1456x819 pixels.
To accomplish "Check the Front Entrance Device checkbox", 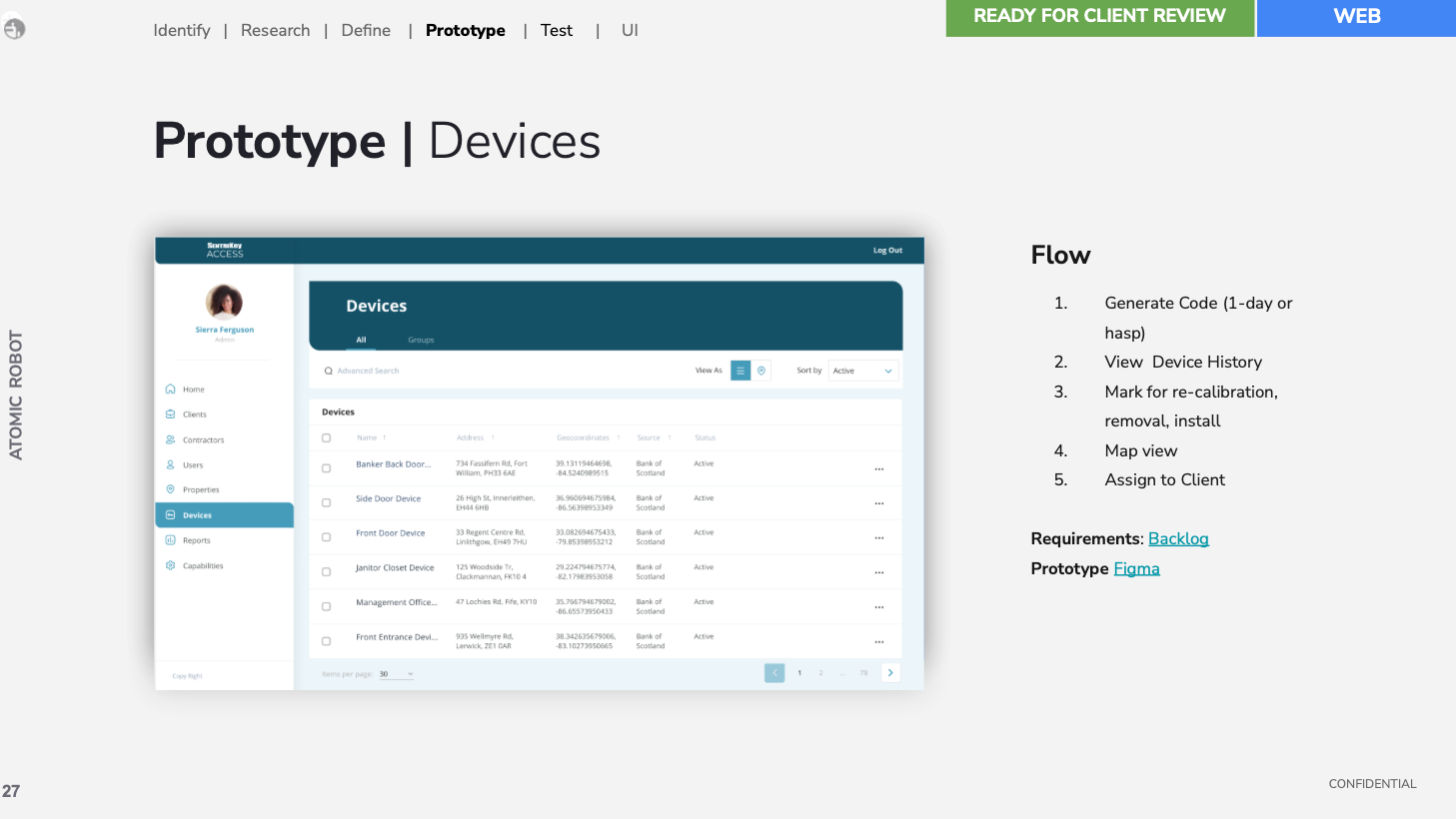I will coord(326,641).
